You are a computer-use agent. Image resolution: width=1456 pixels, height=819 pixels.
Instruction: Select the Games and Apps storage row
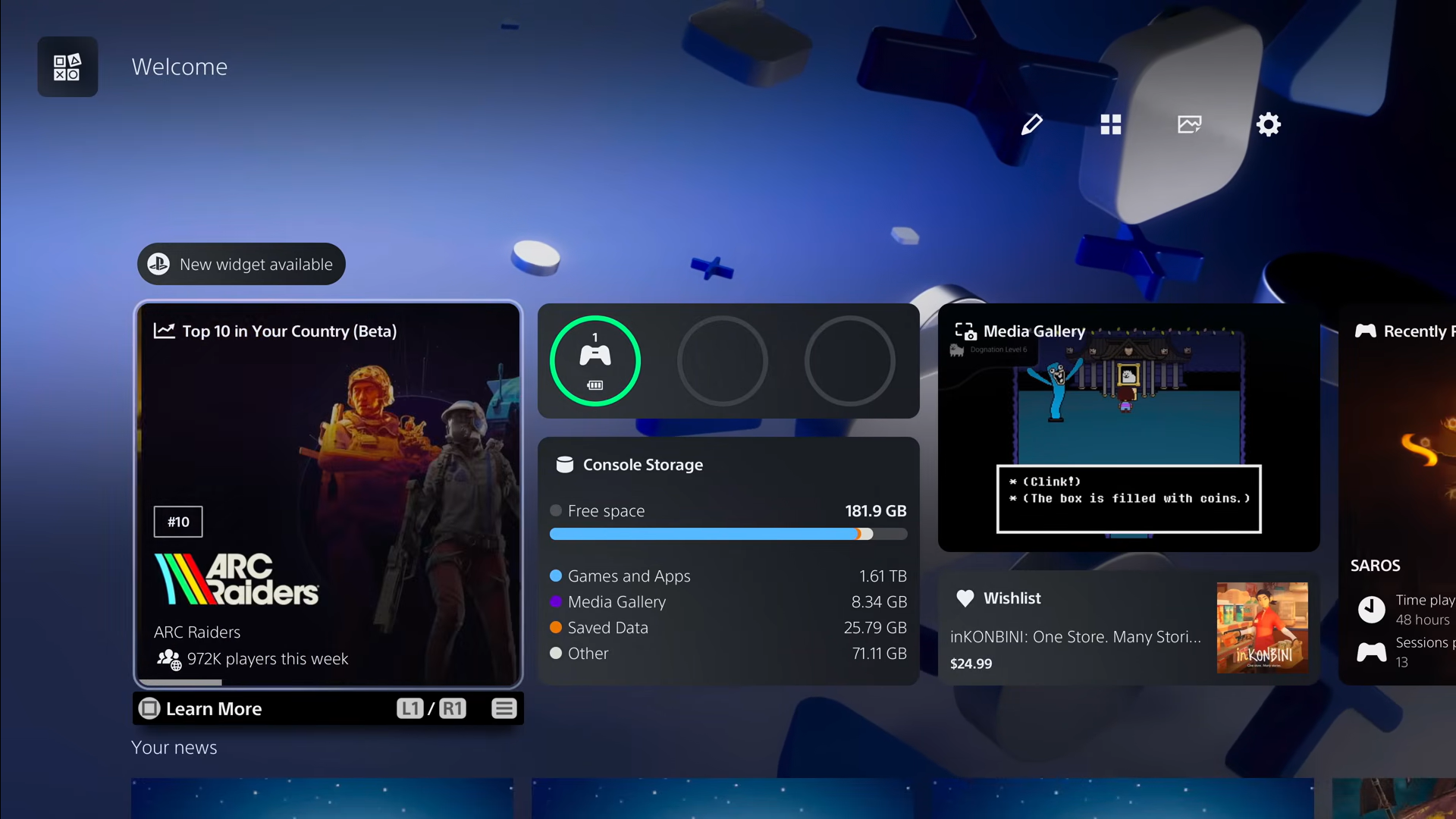[728, 576]
